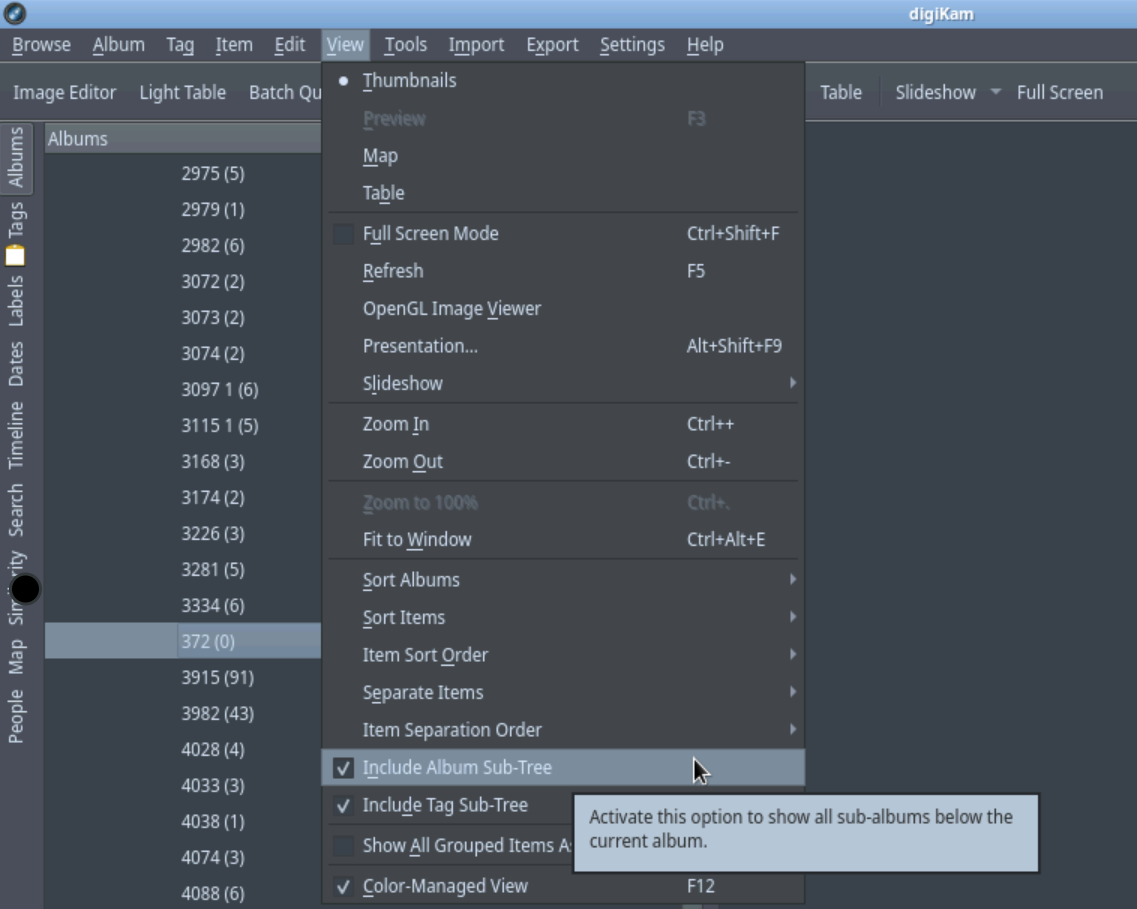Switch to the Labels sidebar tab

click(15, 301)
